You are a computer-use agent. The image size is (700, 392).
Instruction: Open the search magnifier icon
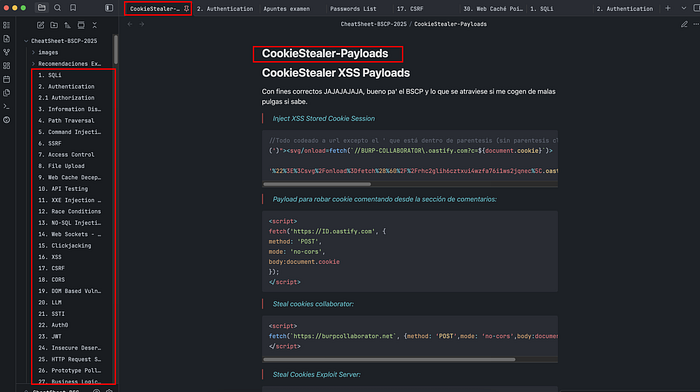click(58, 8)
